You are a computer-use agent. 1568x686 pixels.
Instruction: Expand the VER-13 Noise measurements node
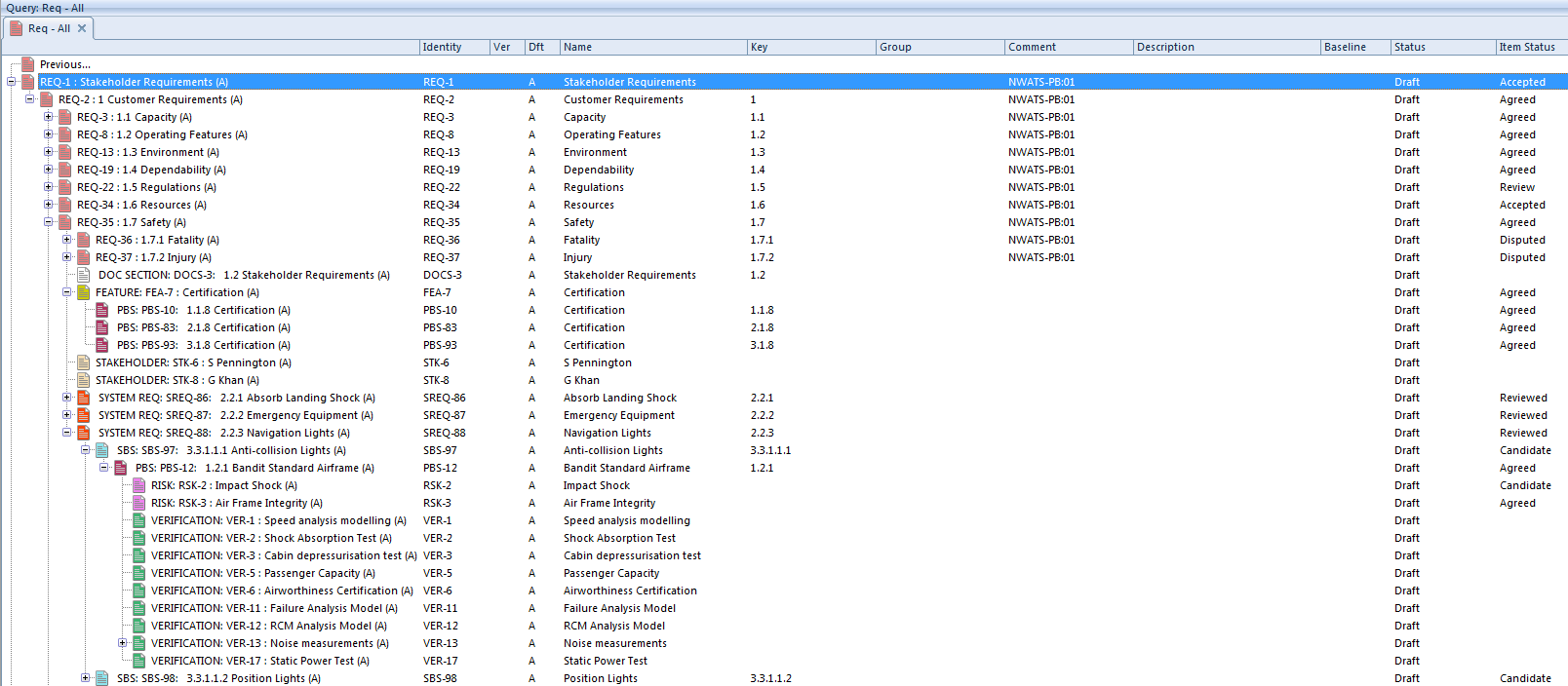122,643
